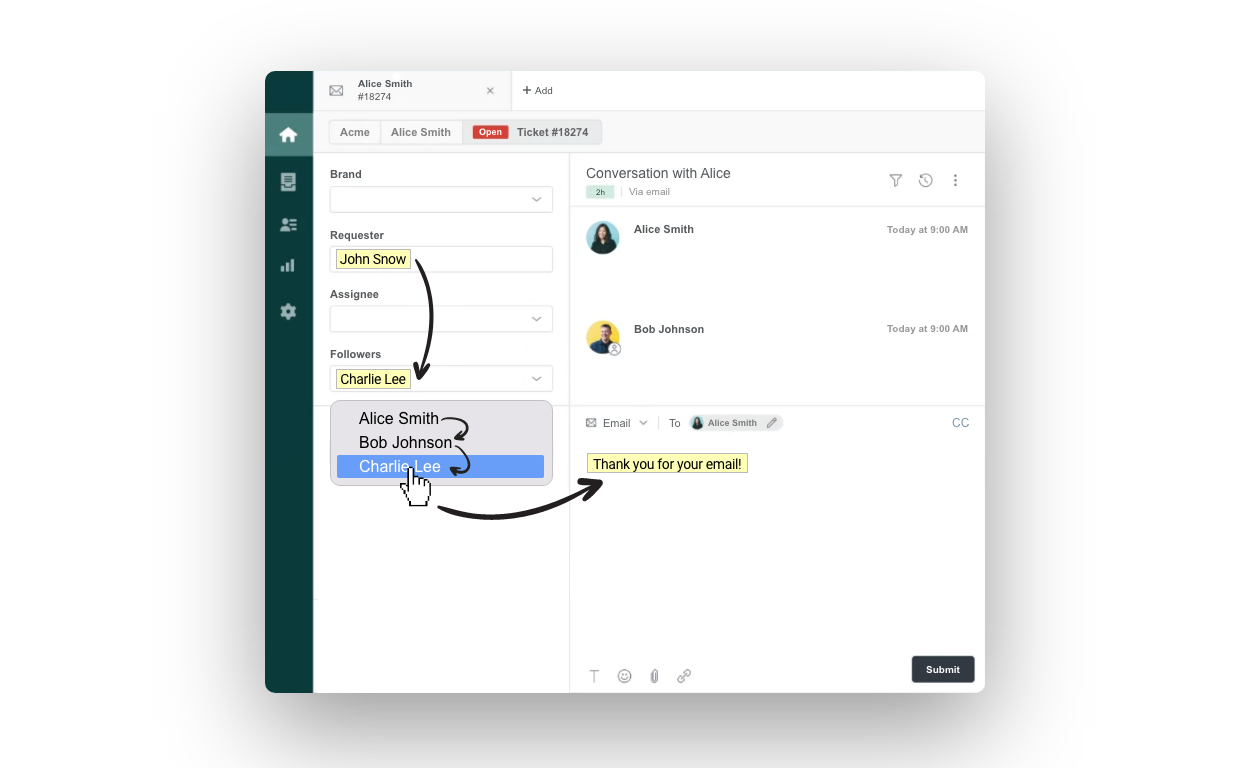
Task: Click the 'Via email' label
Action: point(650,192)
